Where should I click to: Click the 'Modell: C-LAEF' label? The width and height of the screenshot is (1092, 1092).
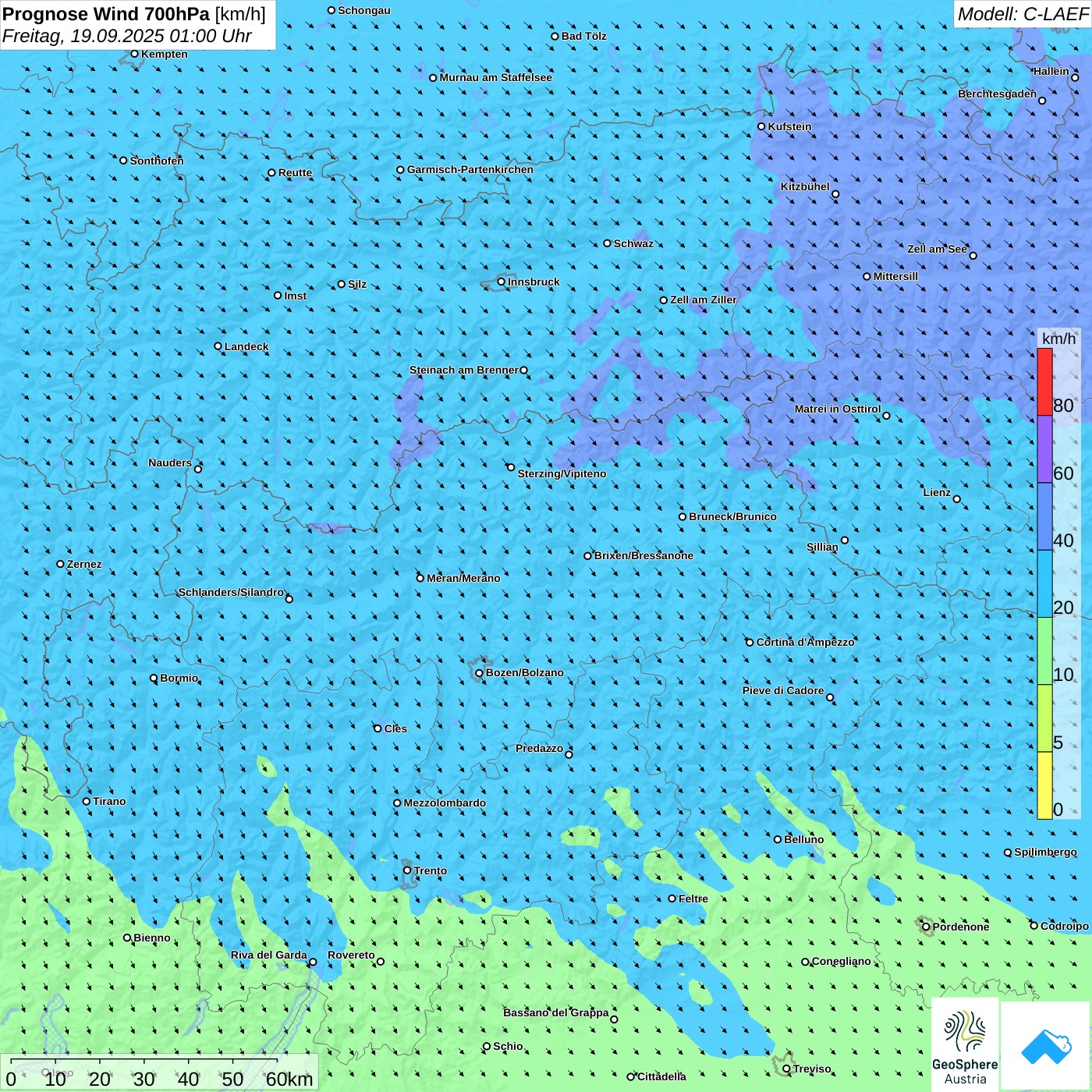click(1023, 14)
